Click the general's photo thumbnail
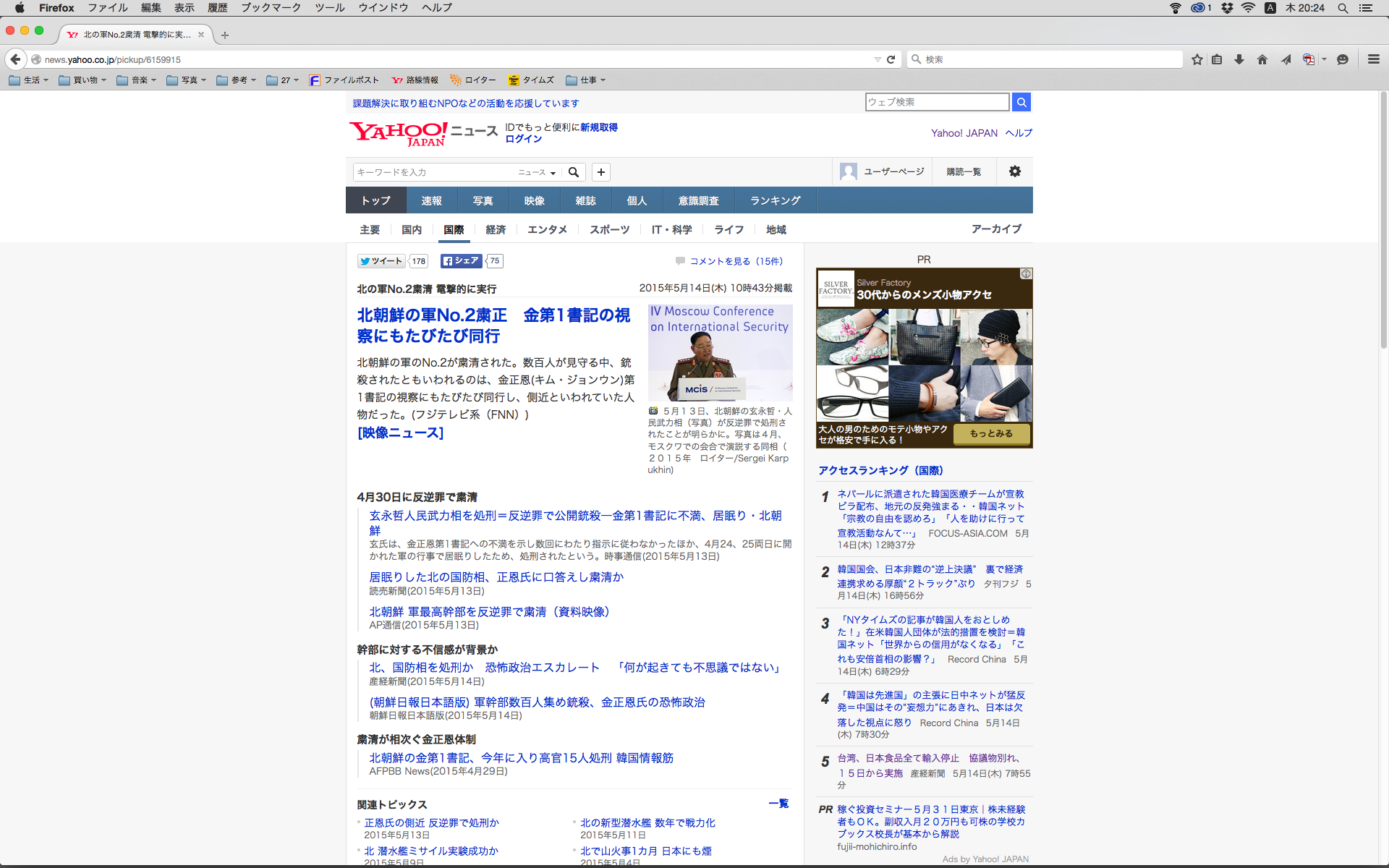1389x868 pixels. (x=720, y=353)
